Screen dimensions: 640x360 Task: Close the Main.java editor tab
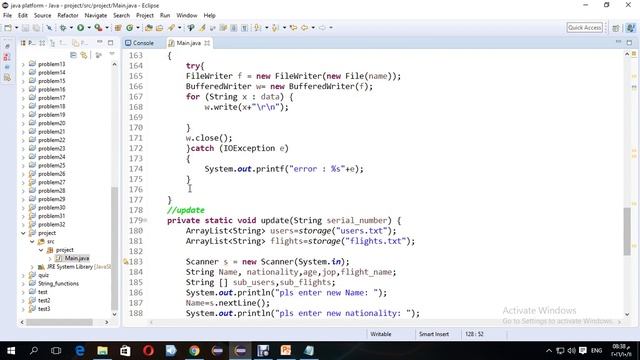point(207,43)
